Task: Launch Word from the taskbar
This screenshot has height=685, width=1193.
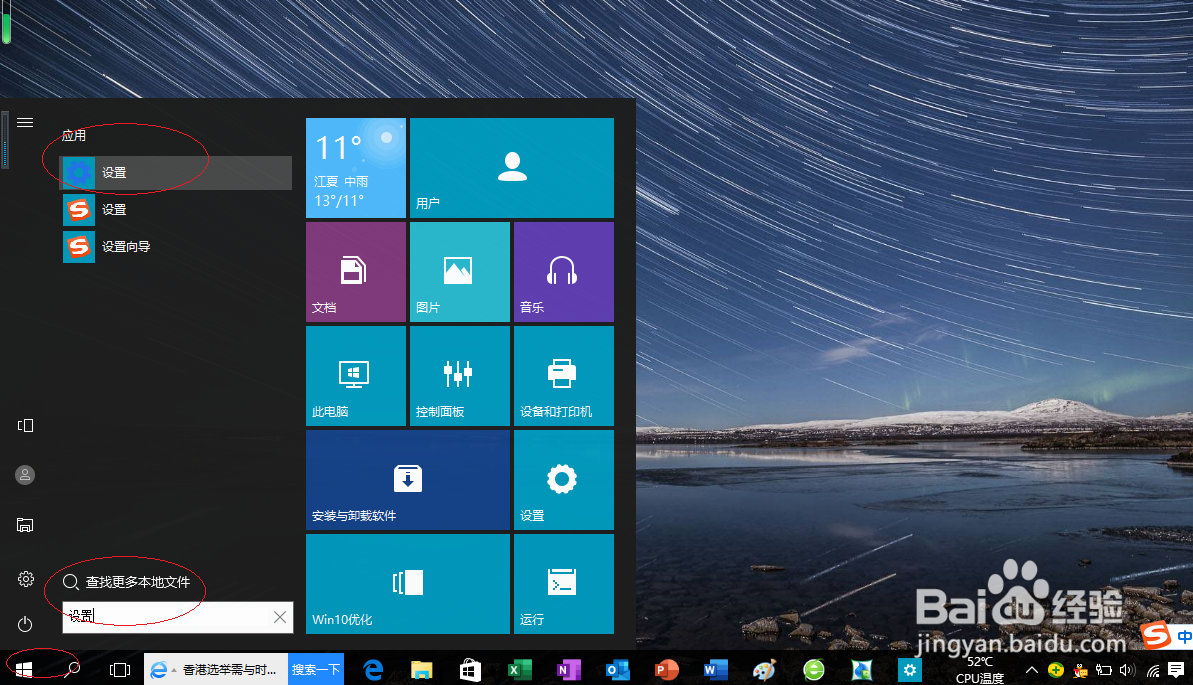Action: 715,670
